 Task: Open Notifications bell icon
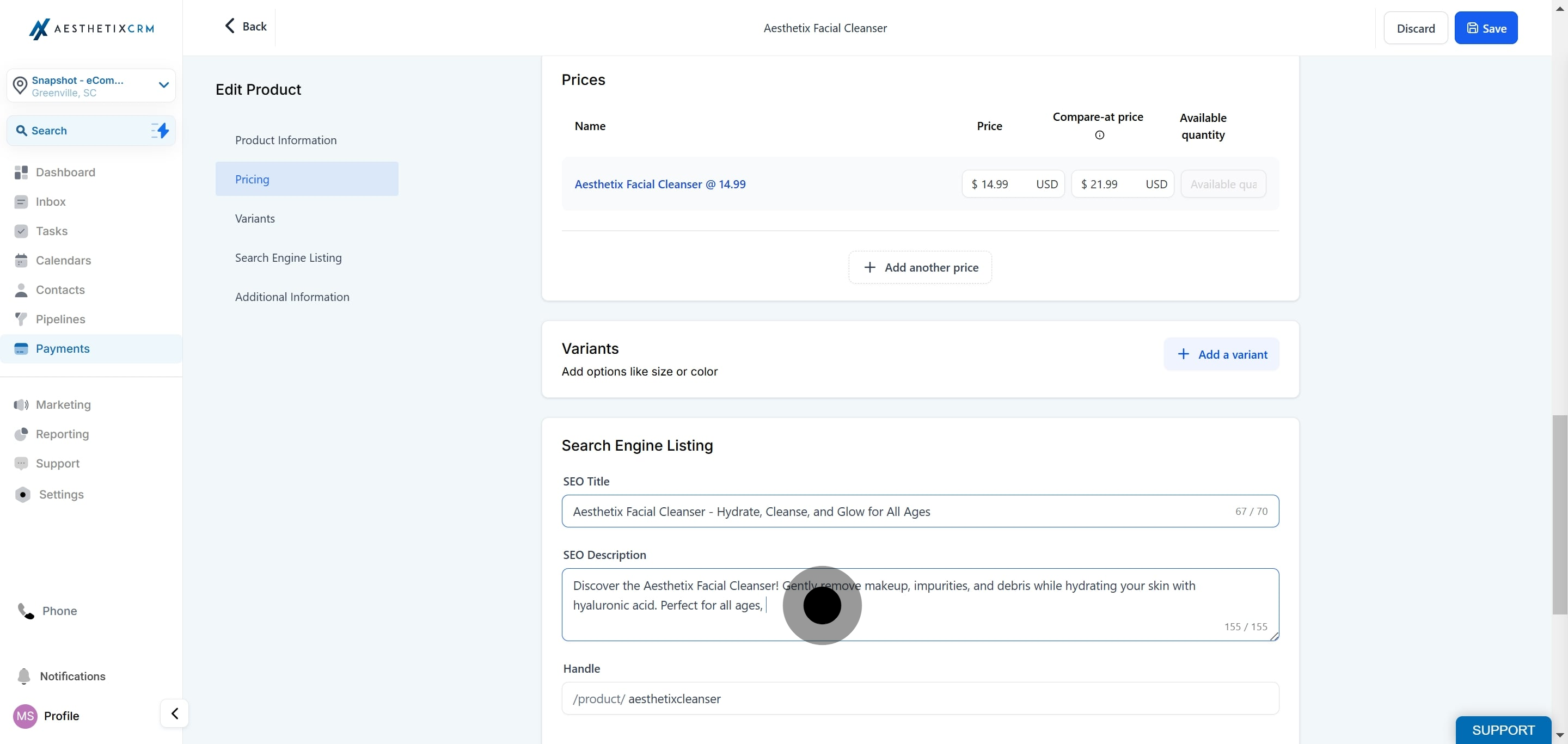[x=24, y=677]
